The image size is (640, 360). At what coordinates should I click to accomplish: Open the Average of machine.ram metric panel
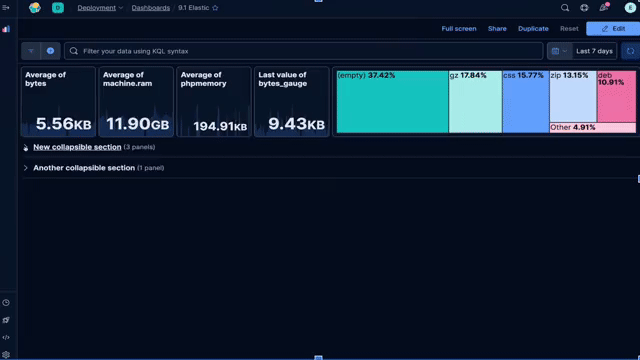click(x=136, y=102)
